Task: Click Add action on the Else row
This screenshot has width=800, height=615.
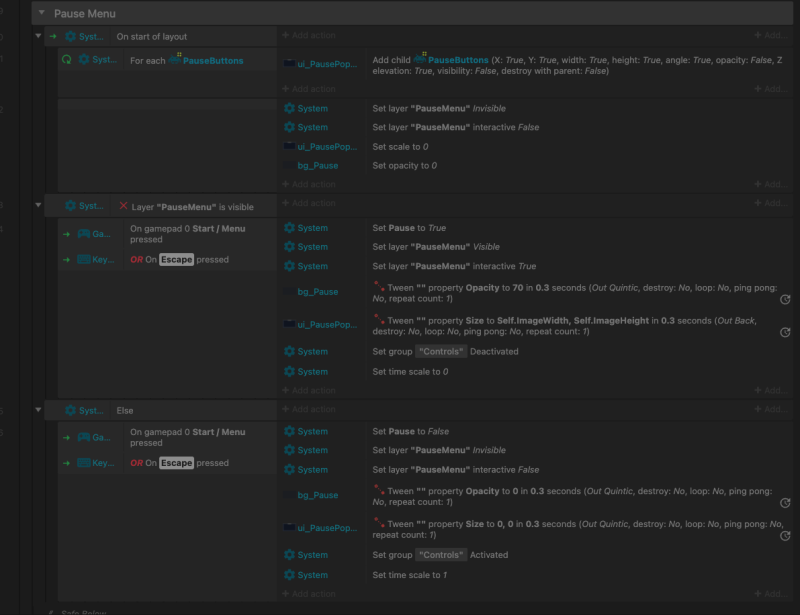Action: point(309,409)
